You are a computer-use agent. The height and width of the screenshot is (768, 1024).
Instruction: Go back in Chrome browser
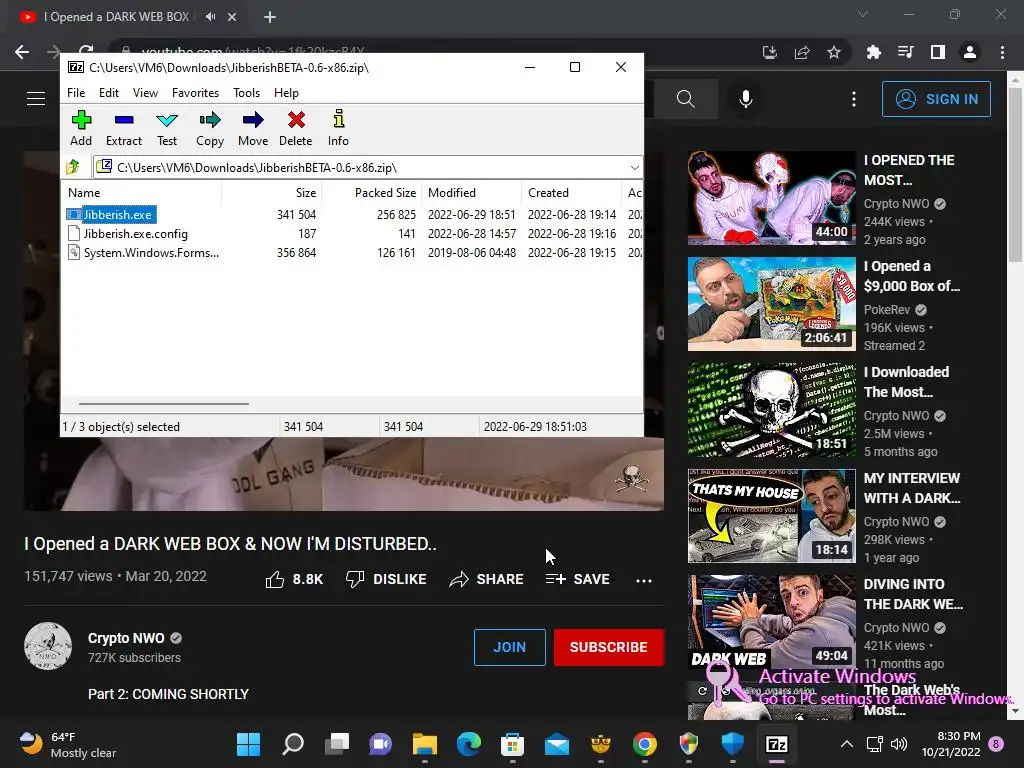[x=22, y=52]
